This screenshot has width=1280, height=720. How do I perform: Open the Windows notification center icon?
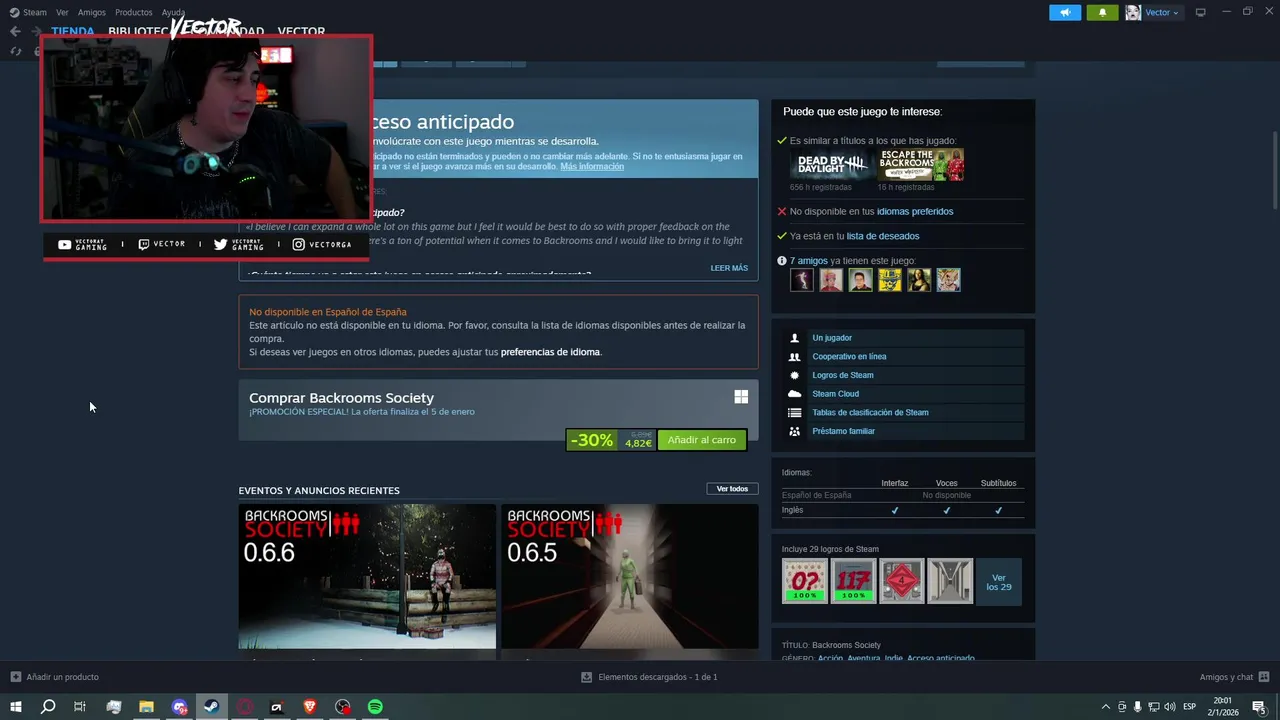[1260, 707]
